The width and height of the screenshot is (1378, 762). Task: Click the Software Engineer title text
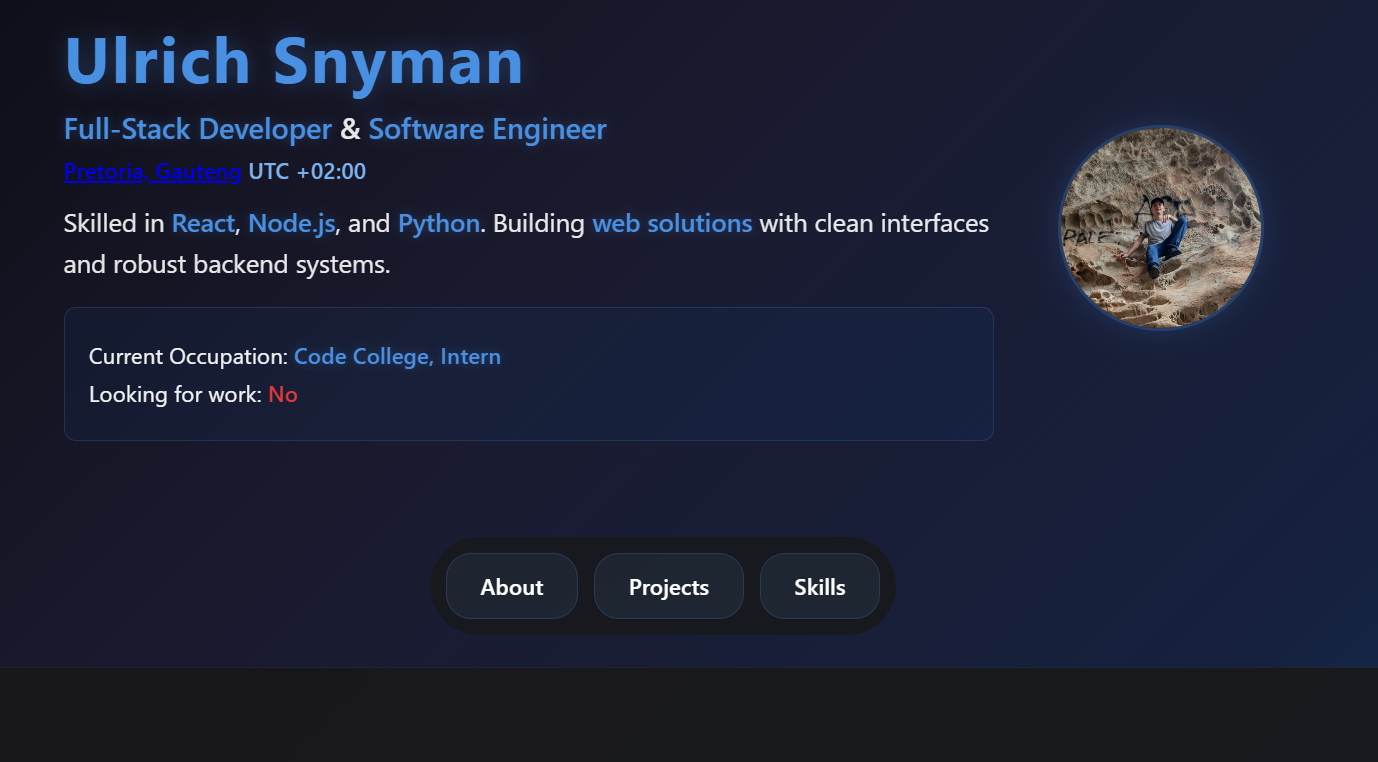pyautogui.click(x=488, y=129)
